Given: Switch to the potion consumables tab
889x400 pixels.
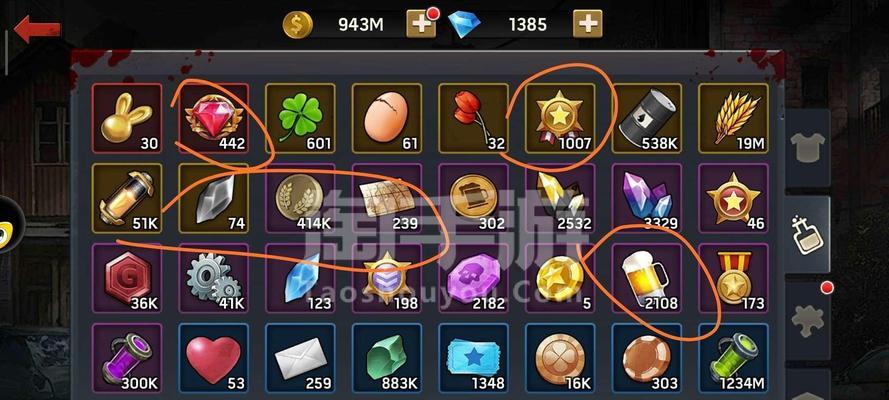Looking at the screenshot, I should [x=807, y=235].
